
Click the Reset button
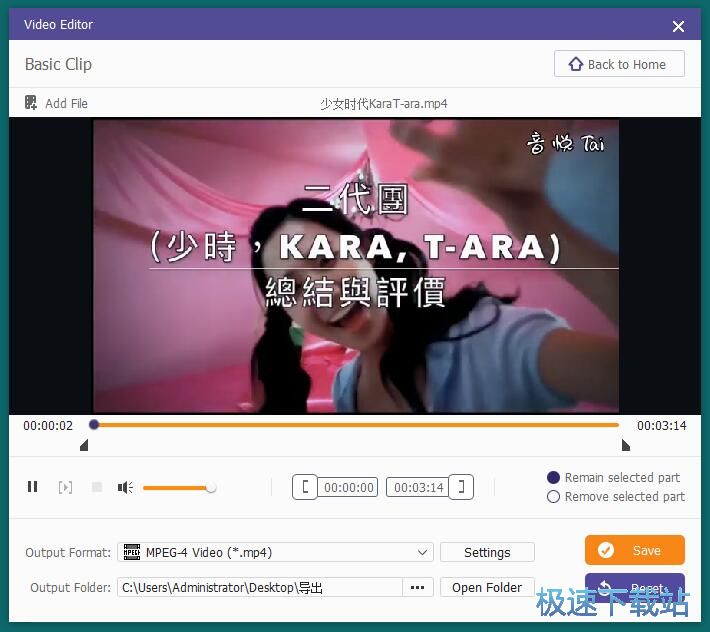point(635,587)
